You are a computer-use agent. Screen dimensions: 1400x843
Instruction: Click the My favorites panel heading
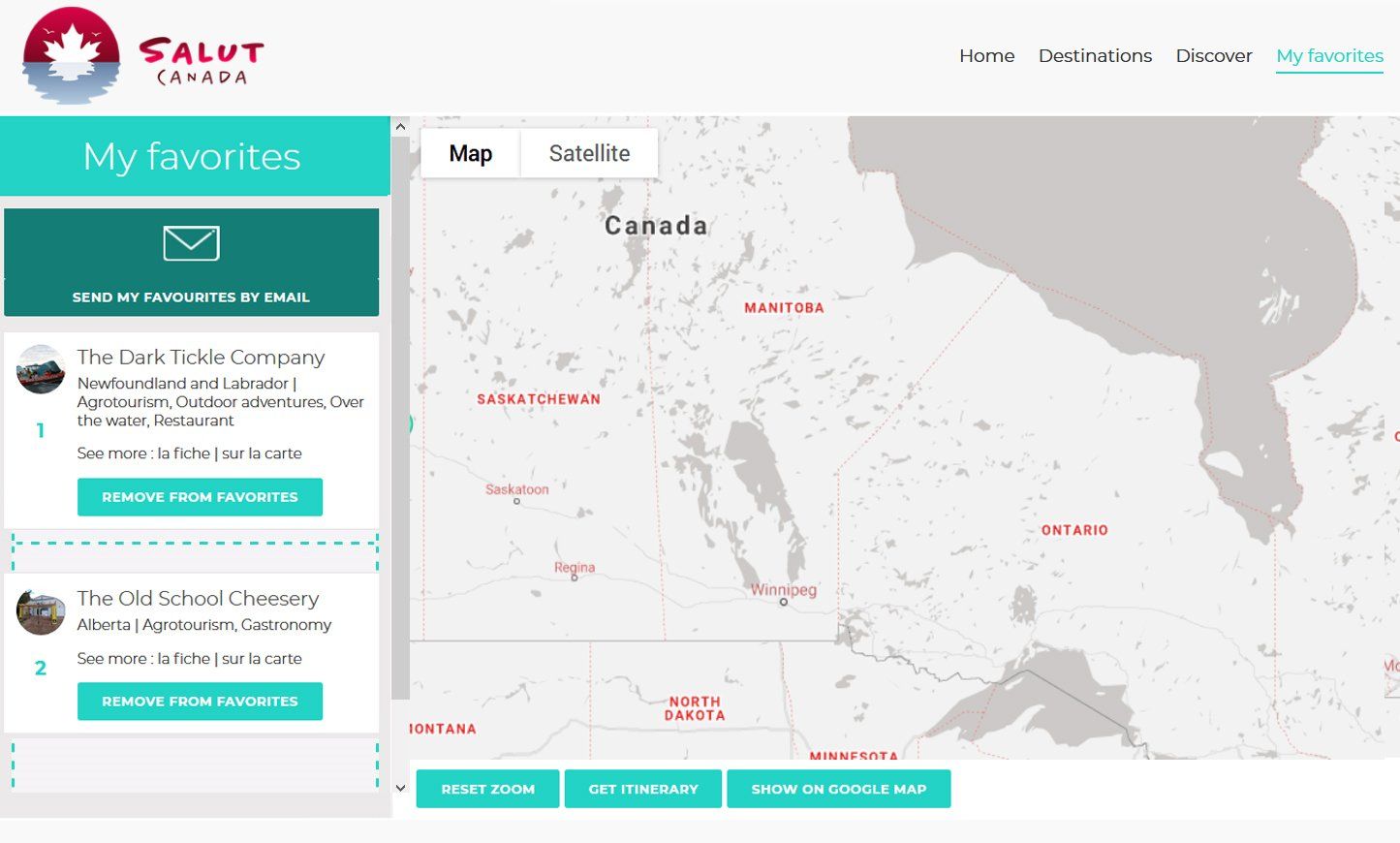[192, 157]
